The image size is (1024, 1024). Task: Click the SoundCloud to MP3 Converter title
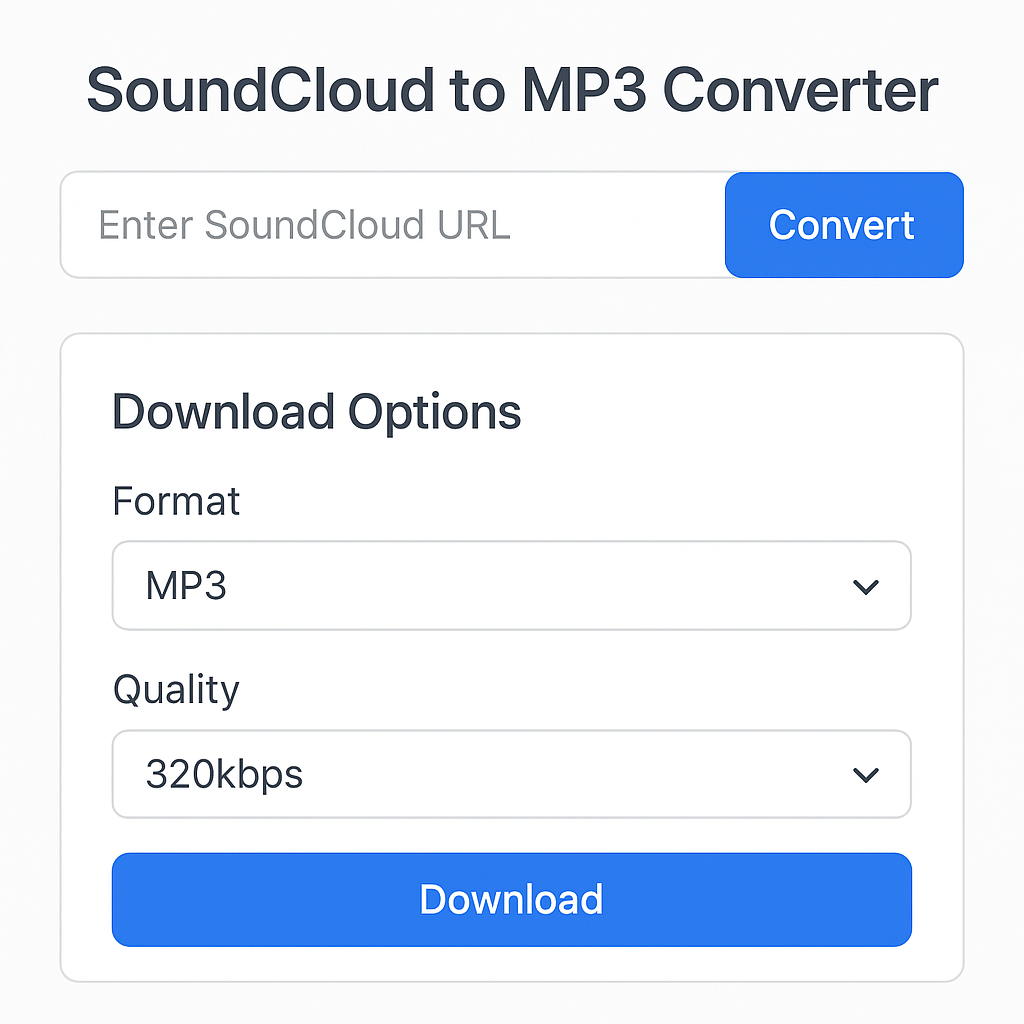pos(512,90)
